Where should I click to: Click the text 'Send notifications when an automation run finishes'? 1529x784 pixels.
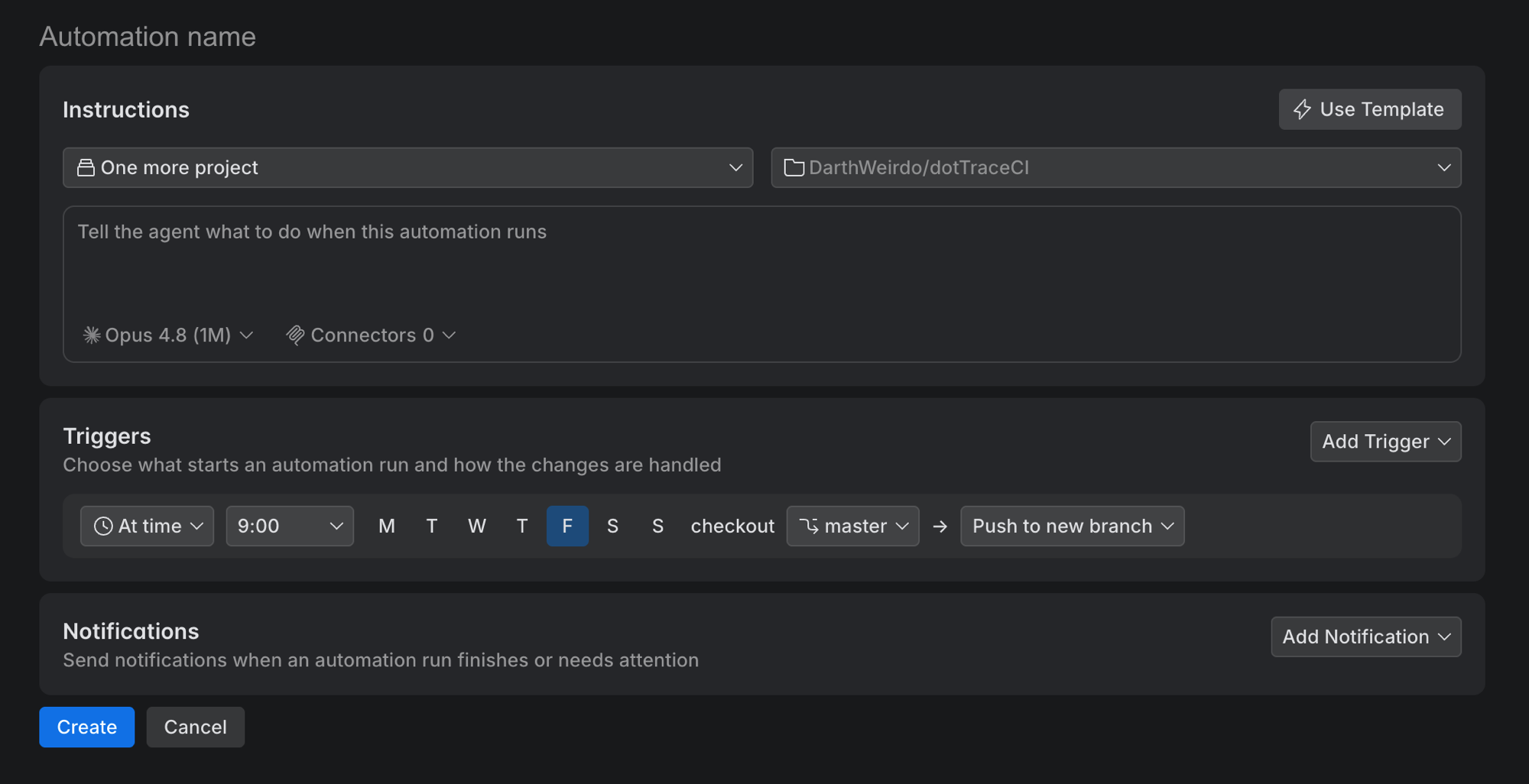[x=295, y=660]
